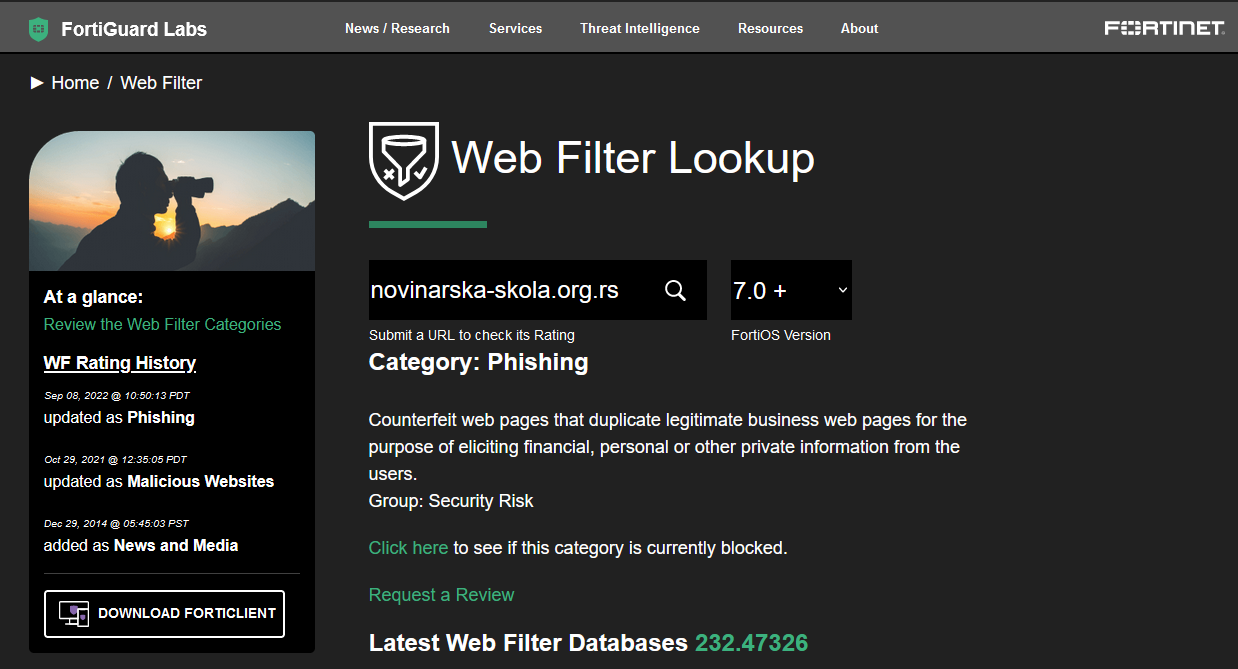The image size is (1238, 669).
Task: Open the Resources menu
Action: [771, 28]
